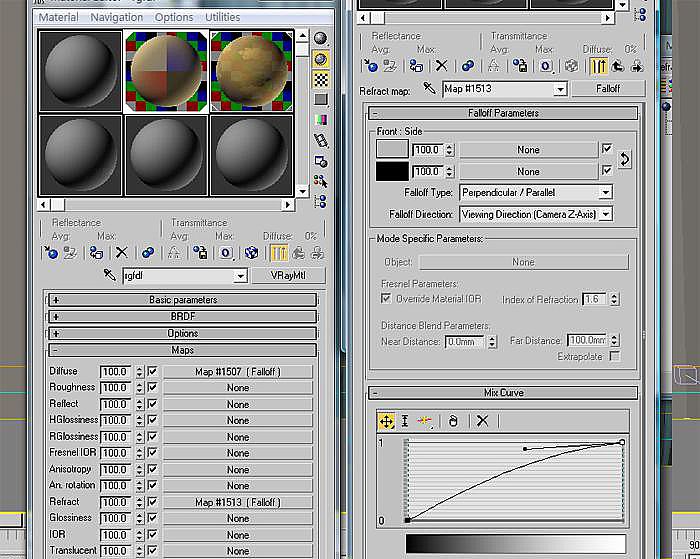700x559 pixels.
Task: Click Delete Point X icon in Mix Curve
Action: coord(482,421)
